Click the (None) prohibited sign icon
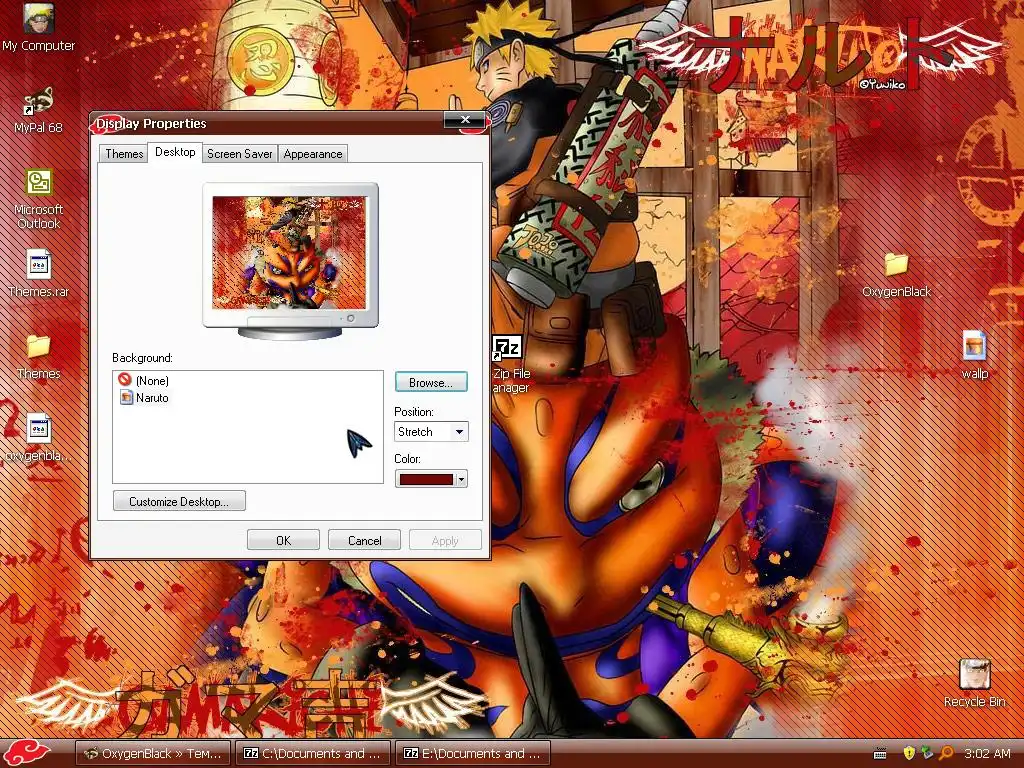This screenshot has height=768, width=1024. (125, 379)
